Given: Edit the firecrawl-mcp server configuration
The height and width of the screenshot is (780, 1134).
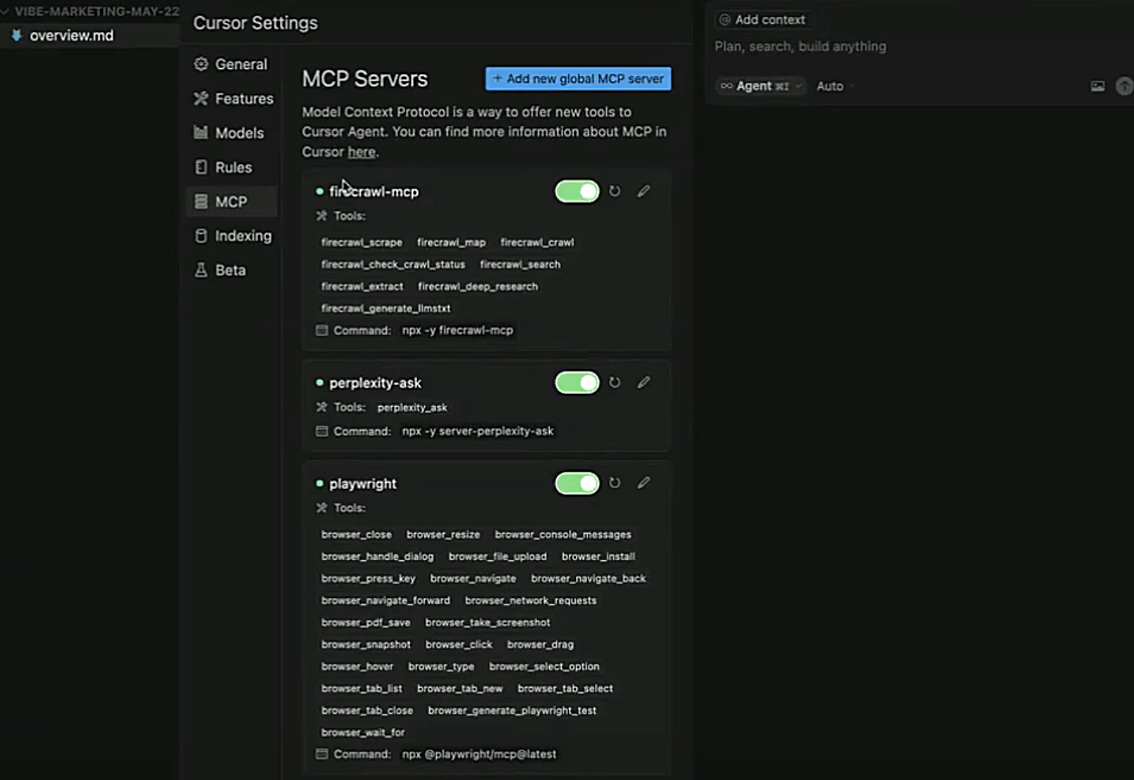Looking at the screenshot, I should (643, 191).
